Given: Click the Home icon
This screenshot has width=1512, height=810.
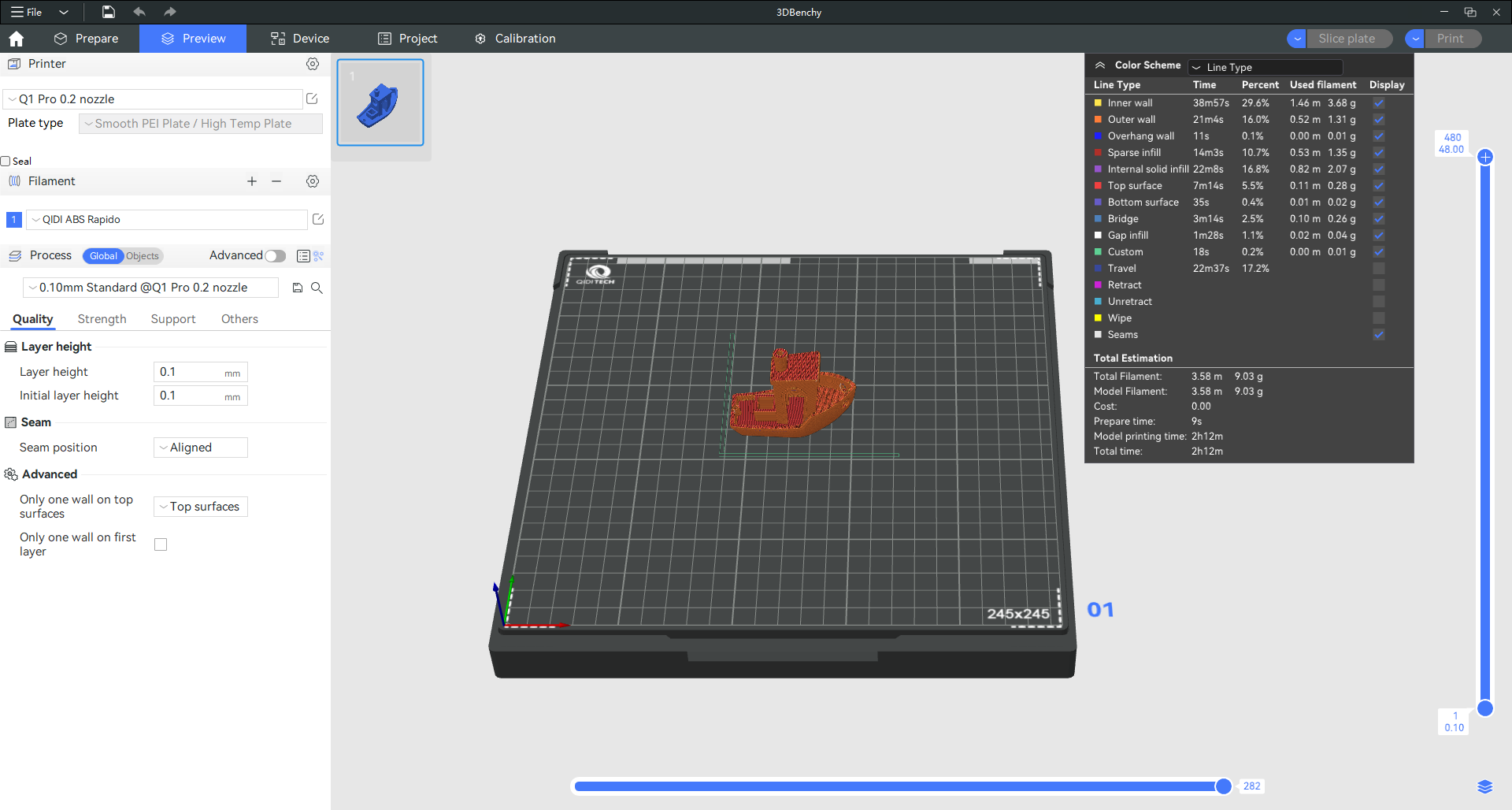Looking at the screenshot, I should (x=16, y=39).
